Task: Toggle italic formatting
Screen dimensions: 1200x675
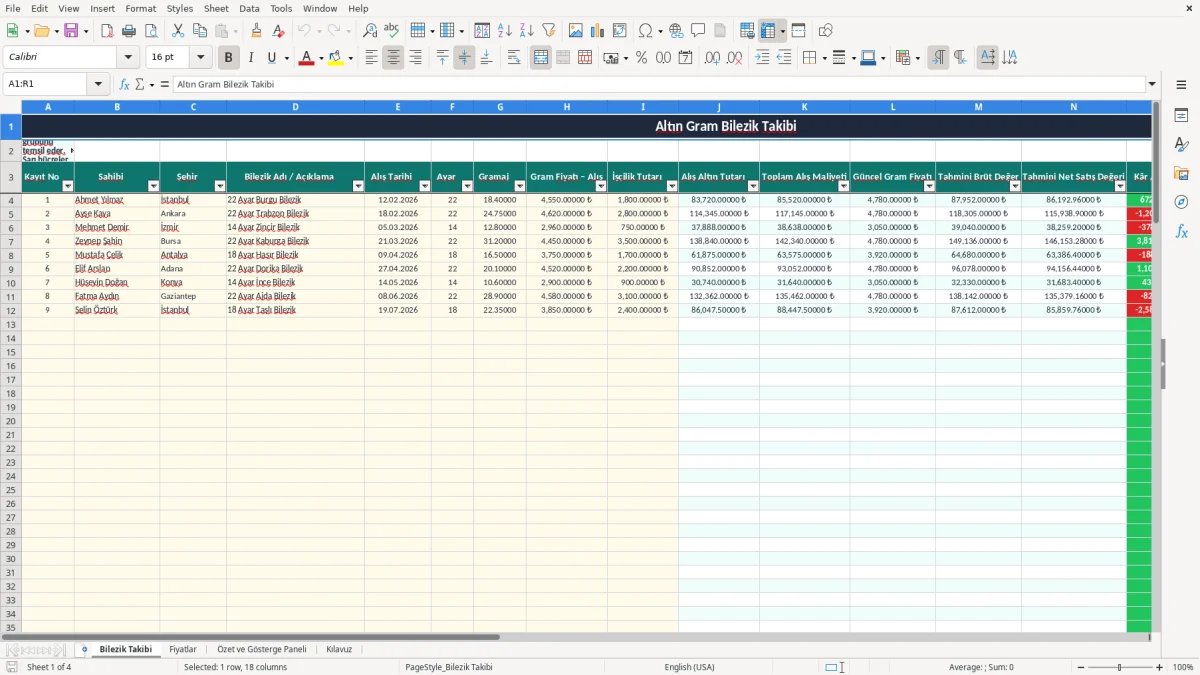Action: [x=251, y=58]
